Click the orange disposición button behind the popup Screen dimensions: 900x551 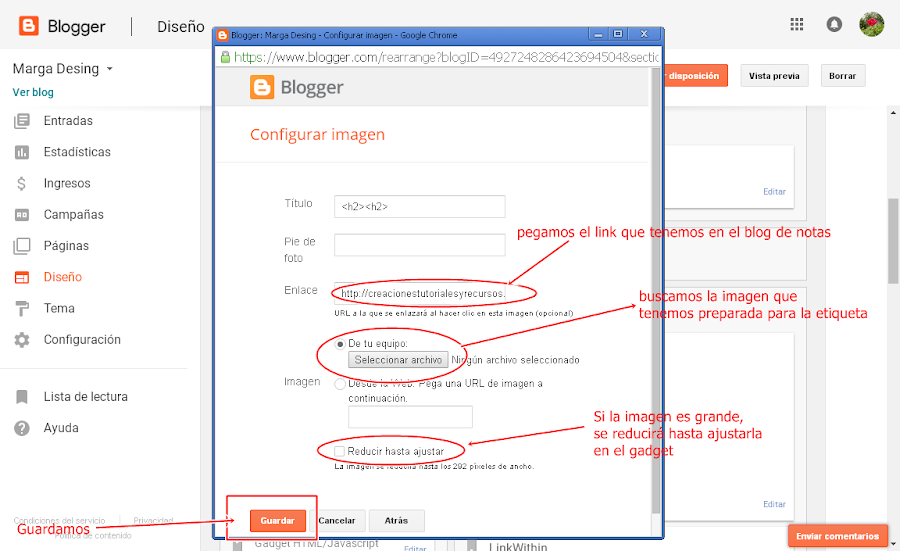[x=696, y=76]
